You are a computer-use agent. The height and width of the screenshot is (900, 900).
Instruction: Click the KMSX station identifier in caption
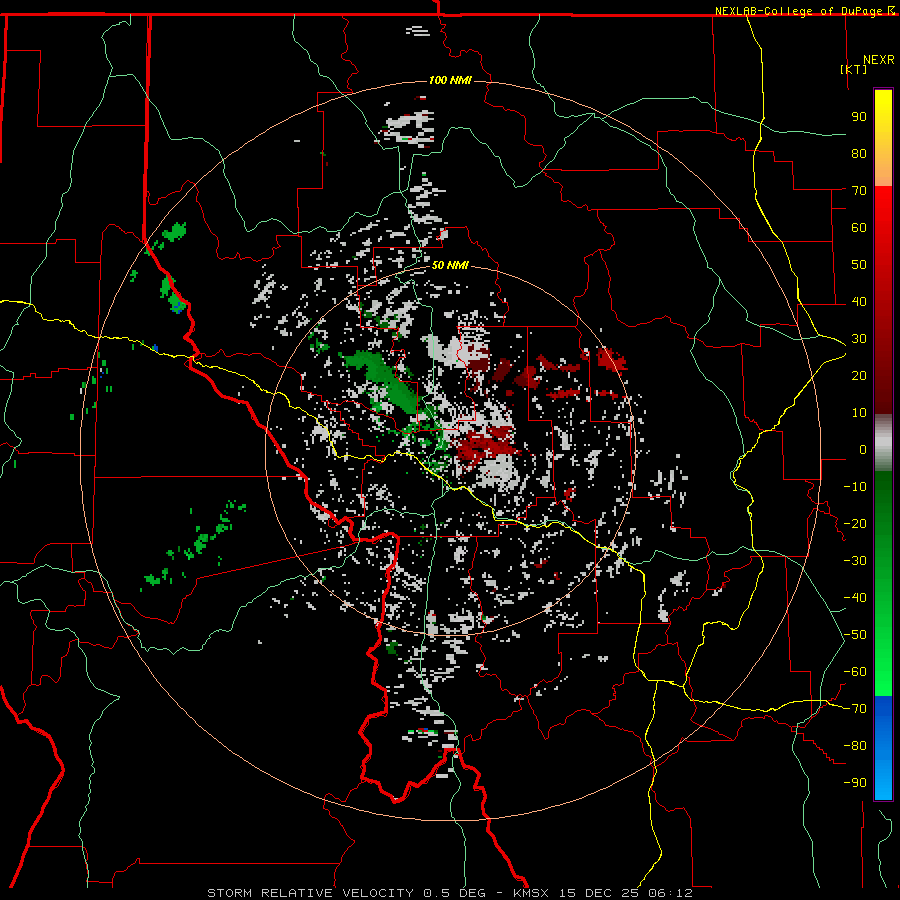532,893
